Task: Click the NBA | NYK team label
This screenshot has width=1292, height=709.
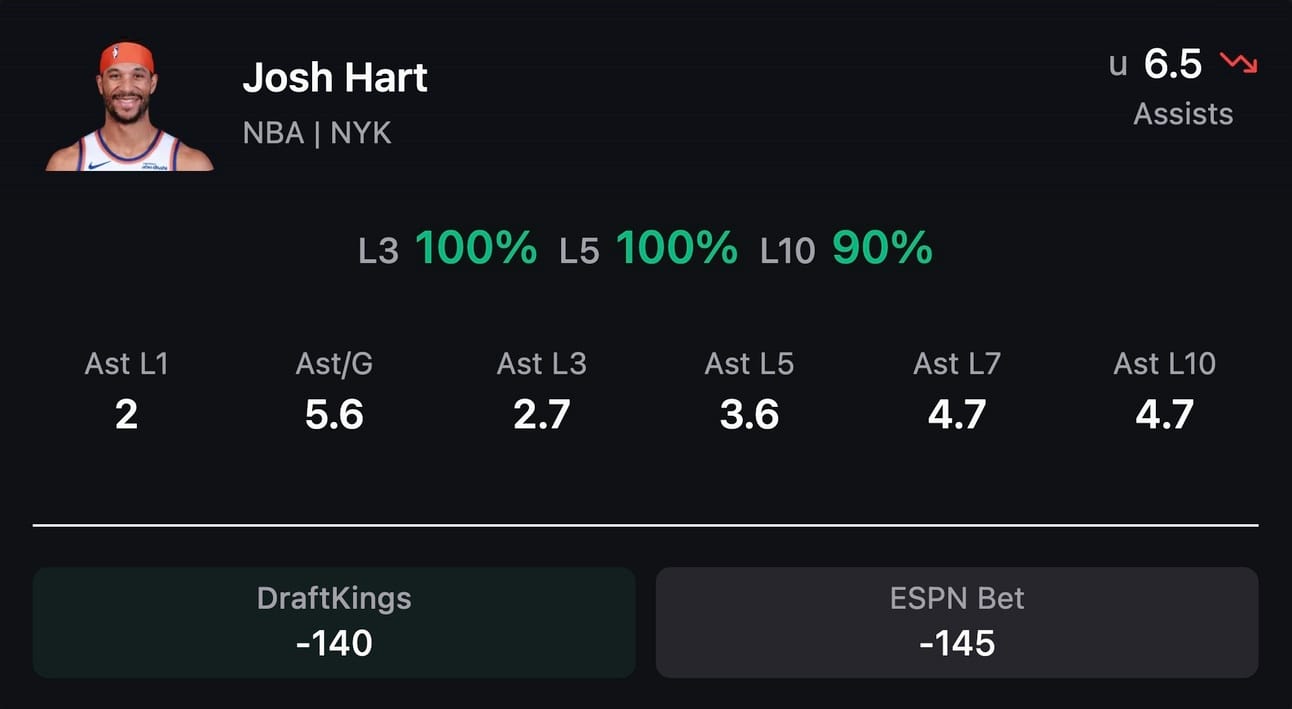Action: click(x=317, y=132)
